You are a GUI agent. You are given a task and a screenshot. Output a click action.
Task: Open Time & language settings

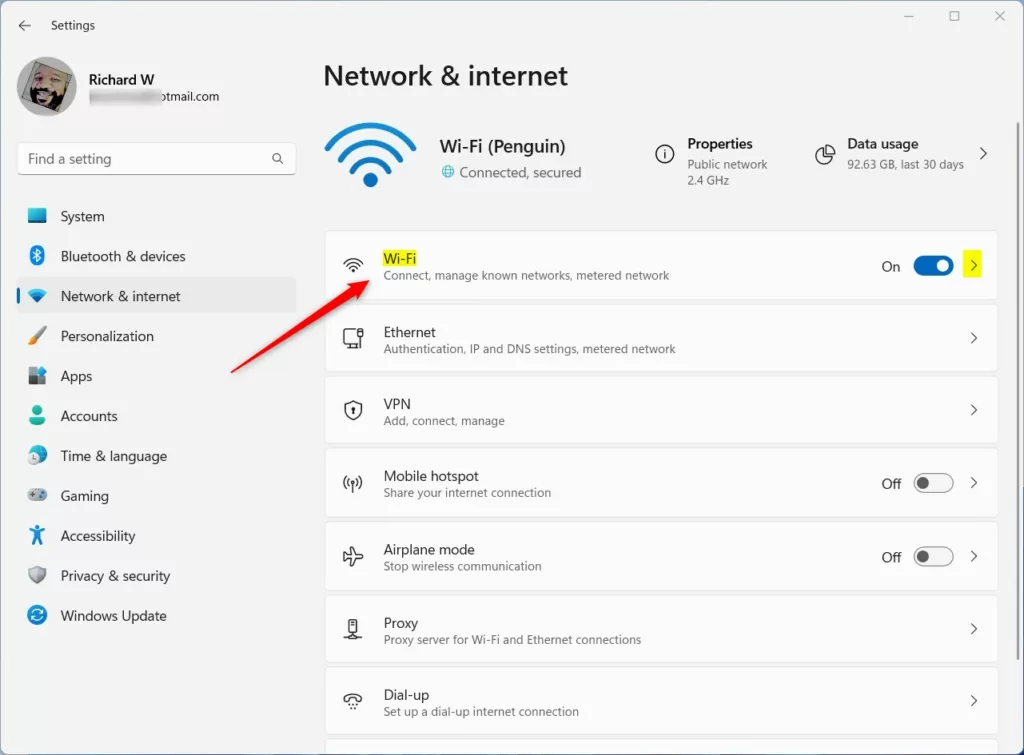tap(157, 456)
